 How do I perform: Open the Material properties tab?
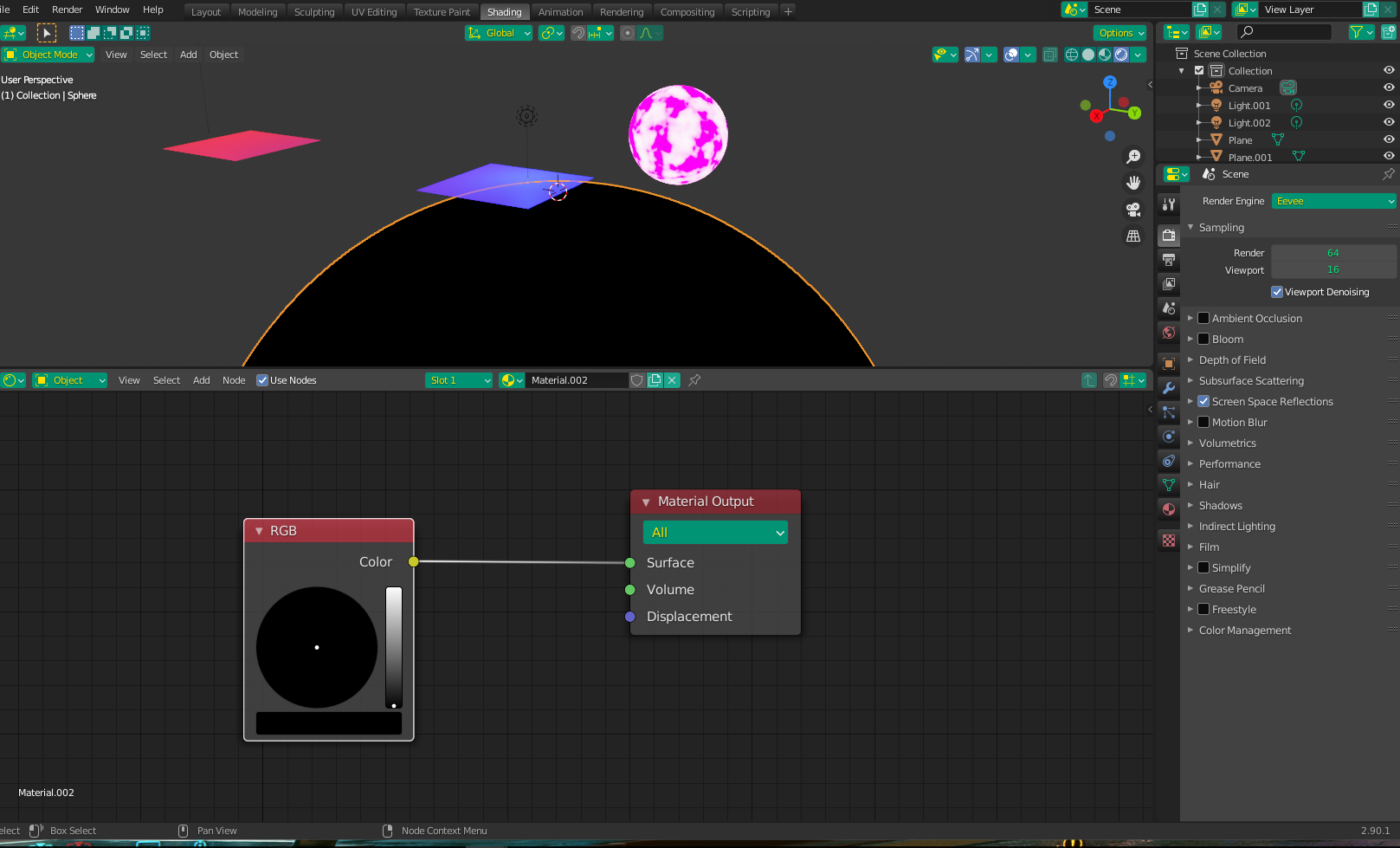pyautogui.click(x=1169, y=509)
